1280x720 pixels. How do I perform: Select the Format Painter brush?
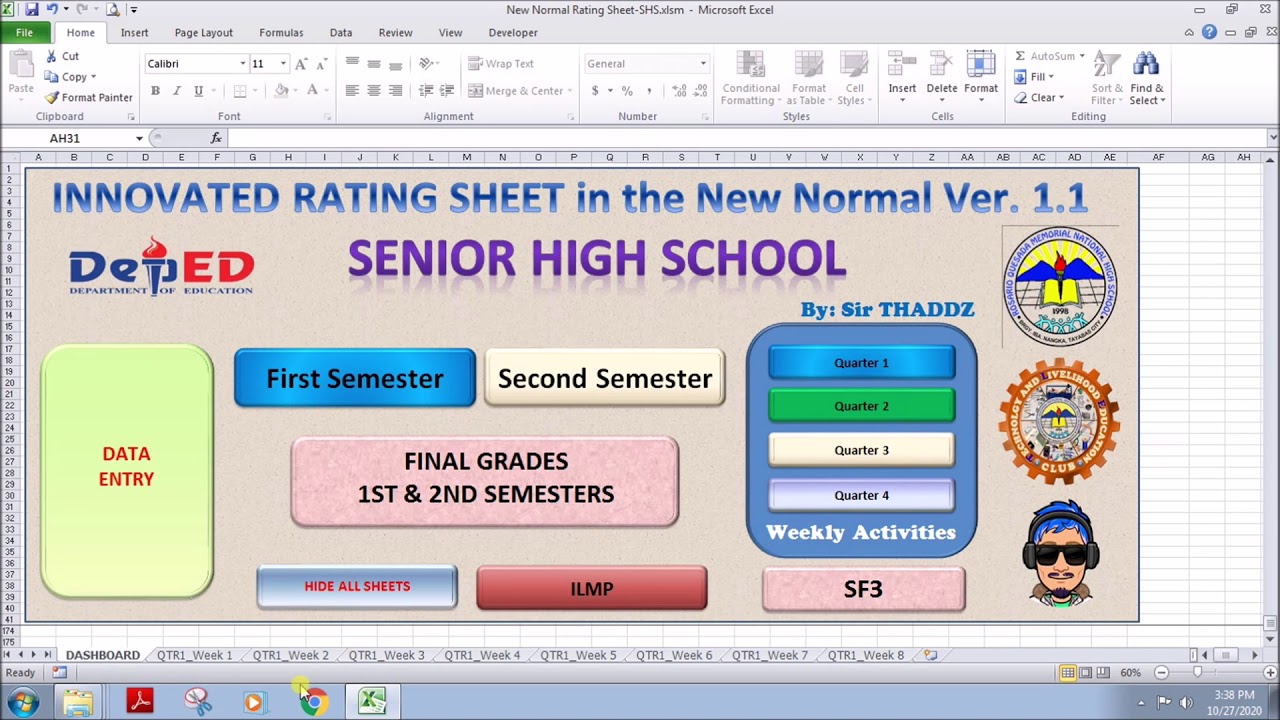(x=51, y=98)
